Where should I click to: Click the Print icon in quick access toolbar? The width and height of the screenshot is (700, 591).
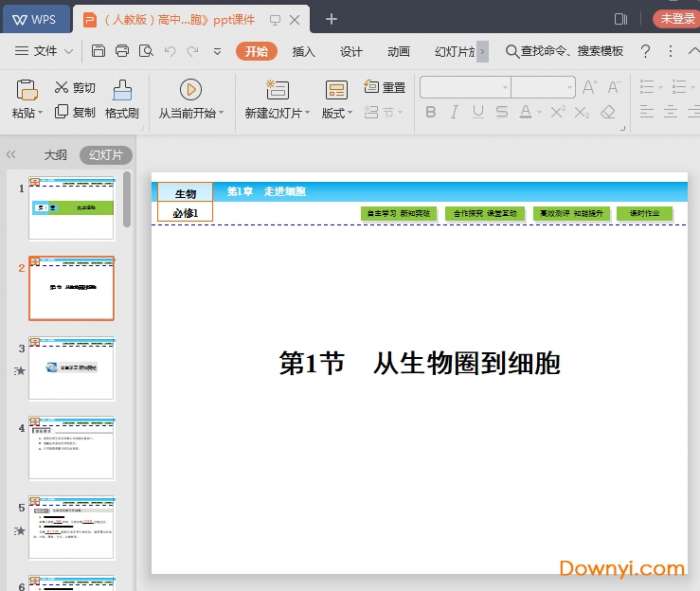[x=122, y=51]
